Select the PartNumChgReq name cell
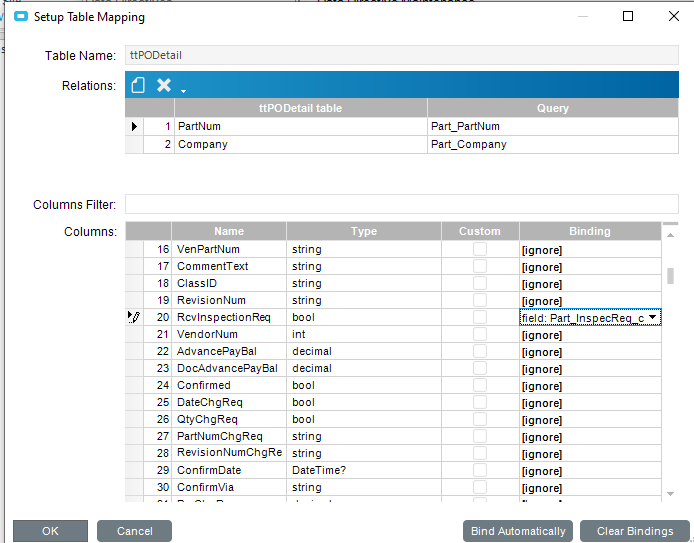Image resolution: width=694 pixels, height=543 pixels. 229,436
